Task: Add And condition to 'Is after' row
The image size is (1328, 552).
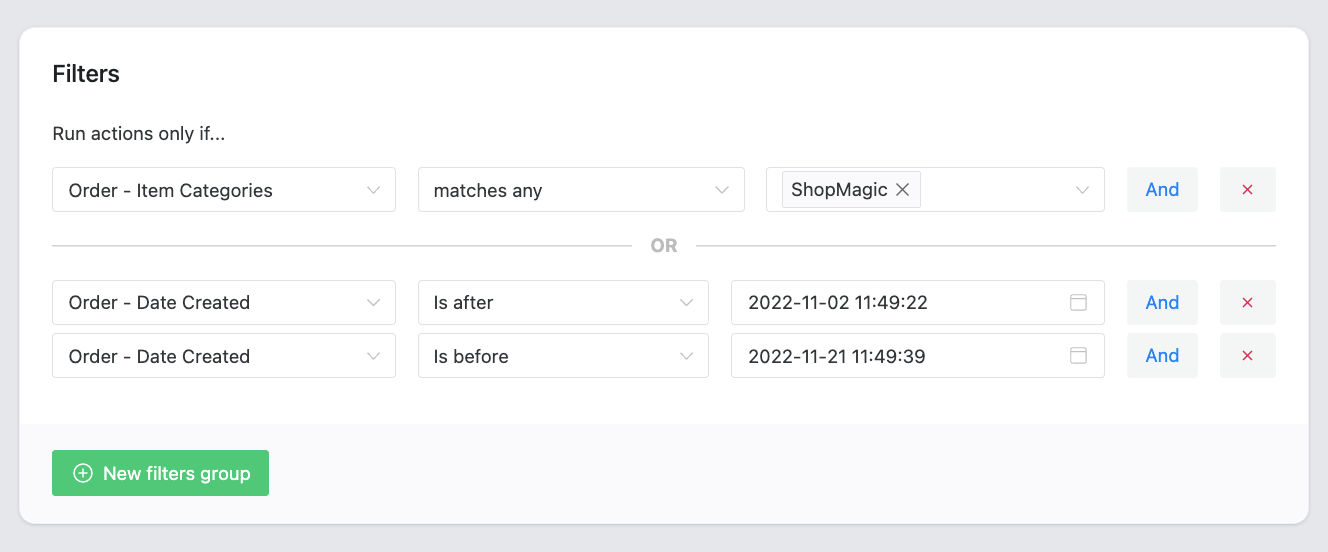Action: coord(1162,302)
